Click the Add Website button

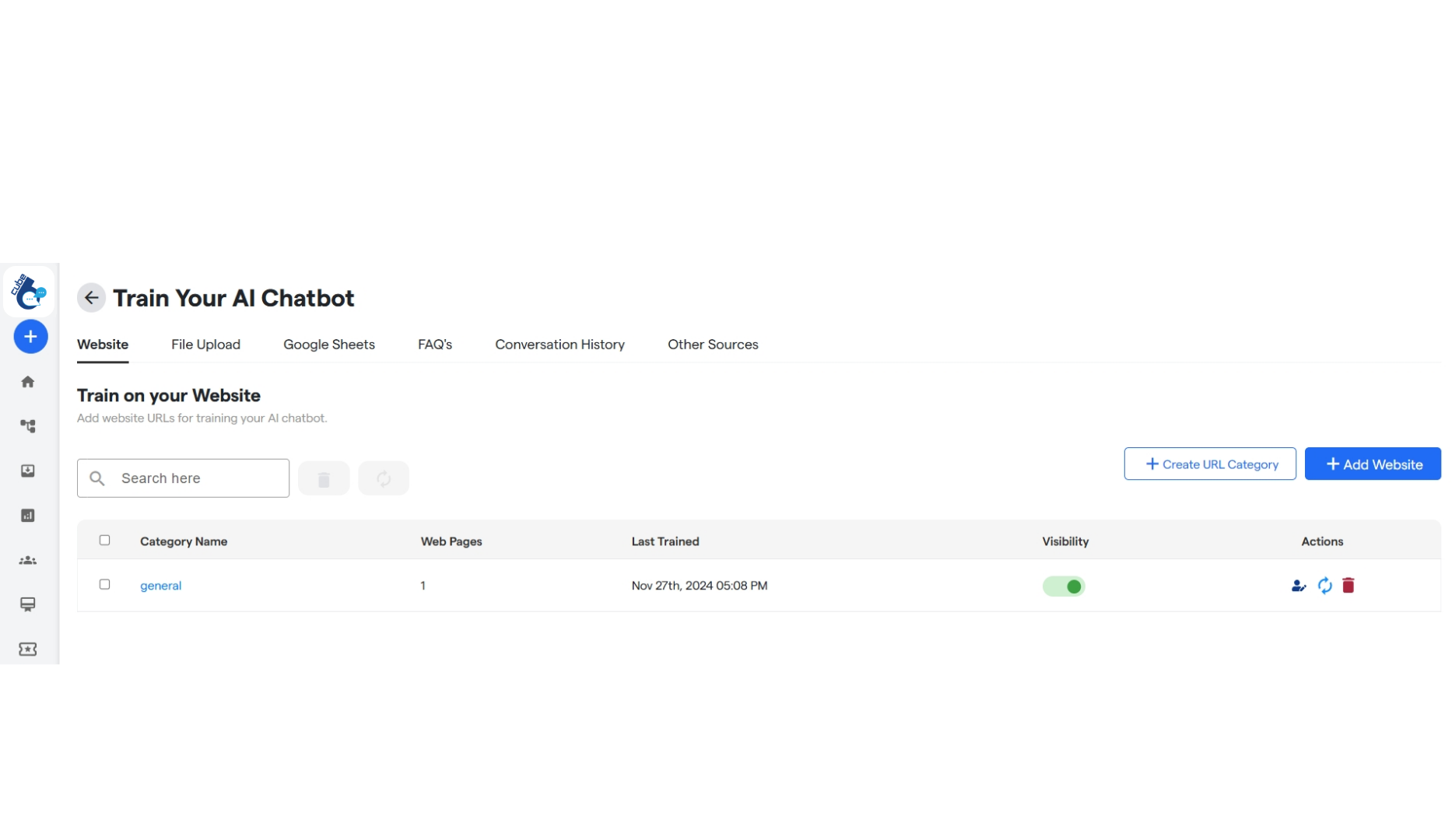click(x=1373, y=464)
